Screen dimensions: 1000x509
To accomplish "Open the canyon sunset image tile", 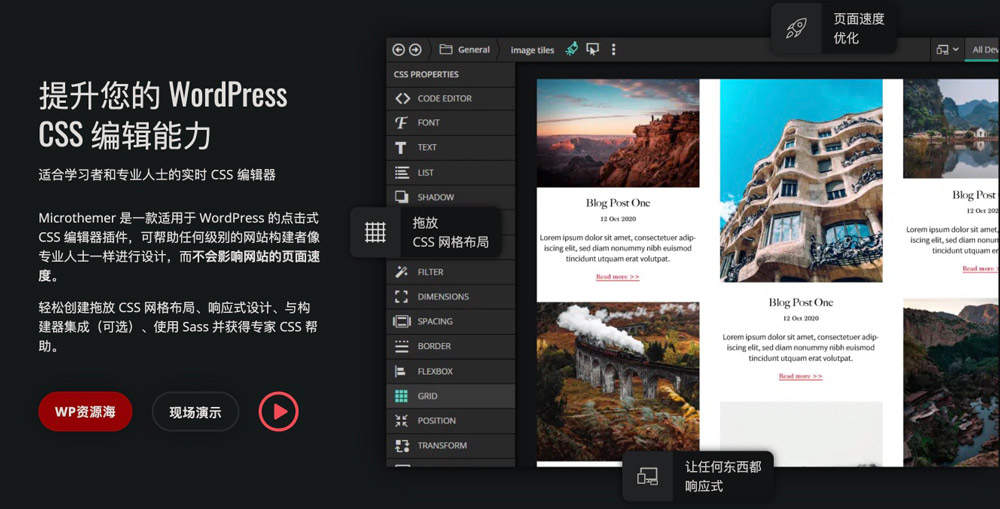I will point(617,133).
